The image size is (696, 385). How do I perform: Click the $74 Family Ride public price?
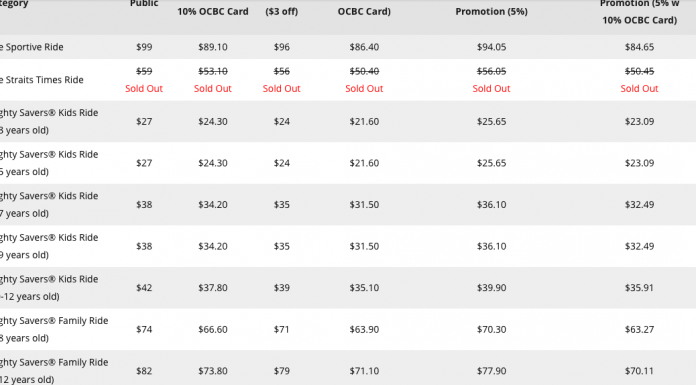pos(144,329)
